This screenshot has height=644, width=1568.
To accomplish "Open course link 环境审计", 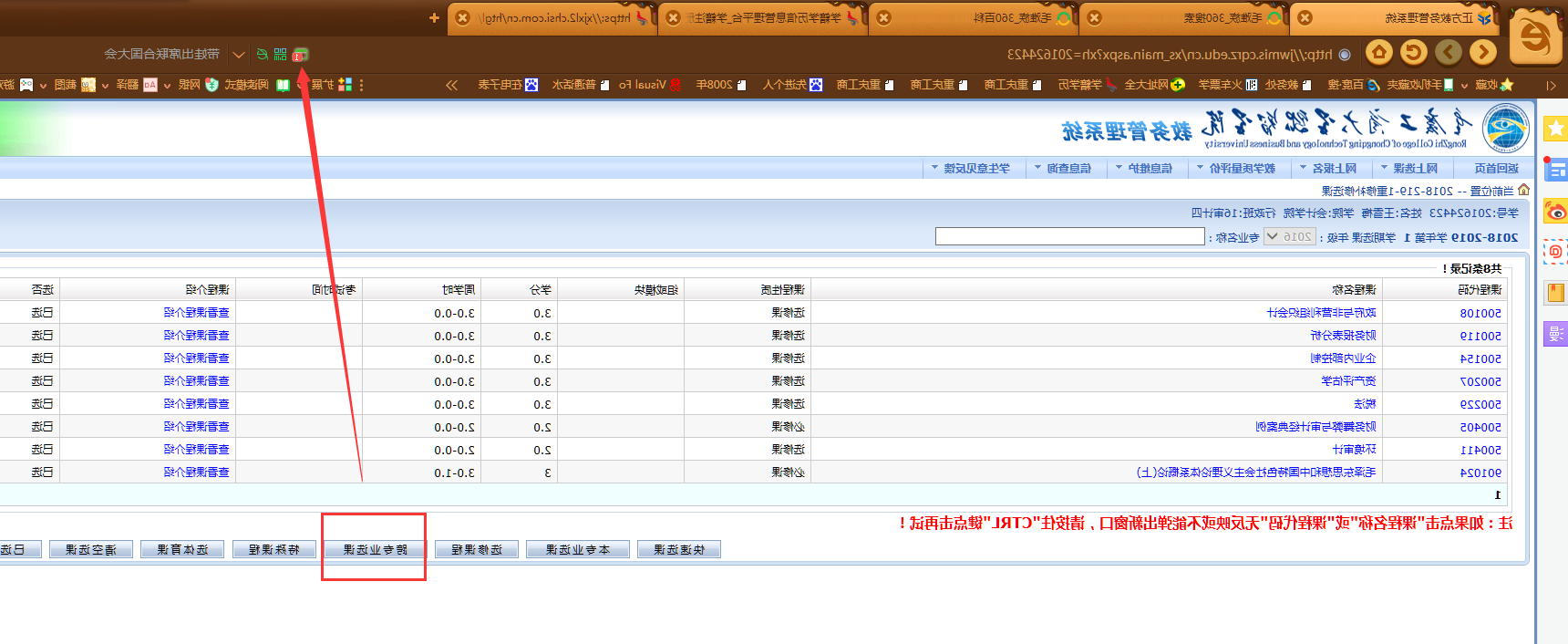I will 1355,450.
